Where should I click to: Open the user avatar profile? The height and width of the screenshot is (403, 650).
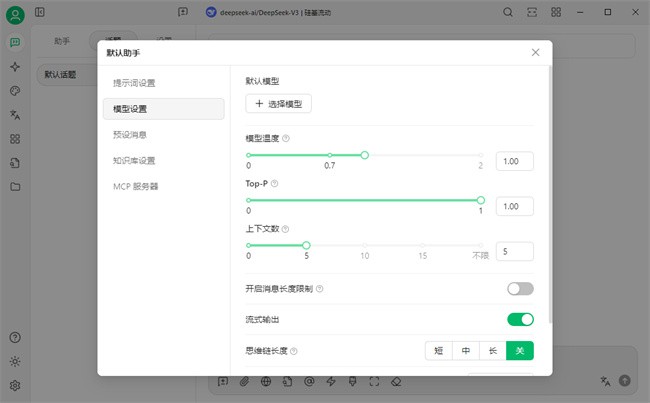pyautogui.click(x=15, y=15)
